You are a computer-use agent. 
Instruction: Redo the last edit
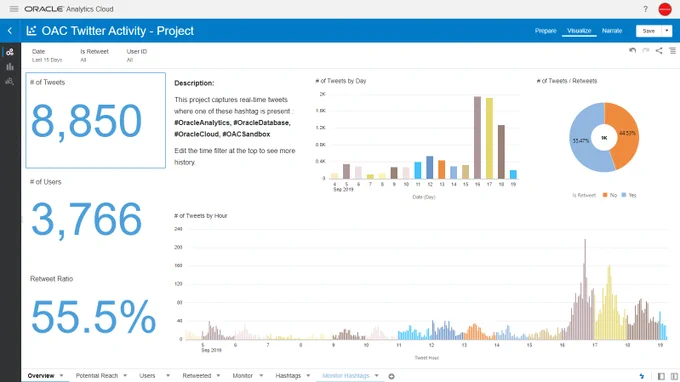(646, 51)
